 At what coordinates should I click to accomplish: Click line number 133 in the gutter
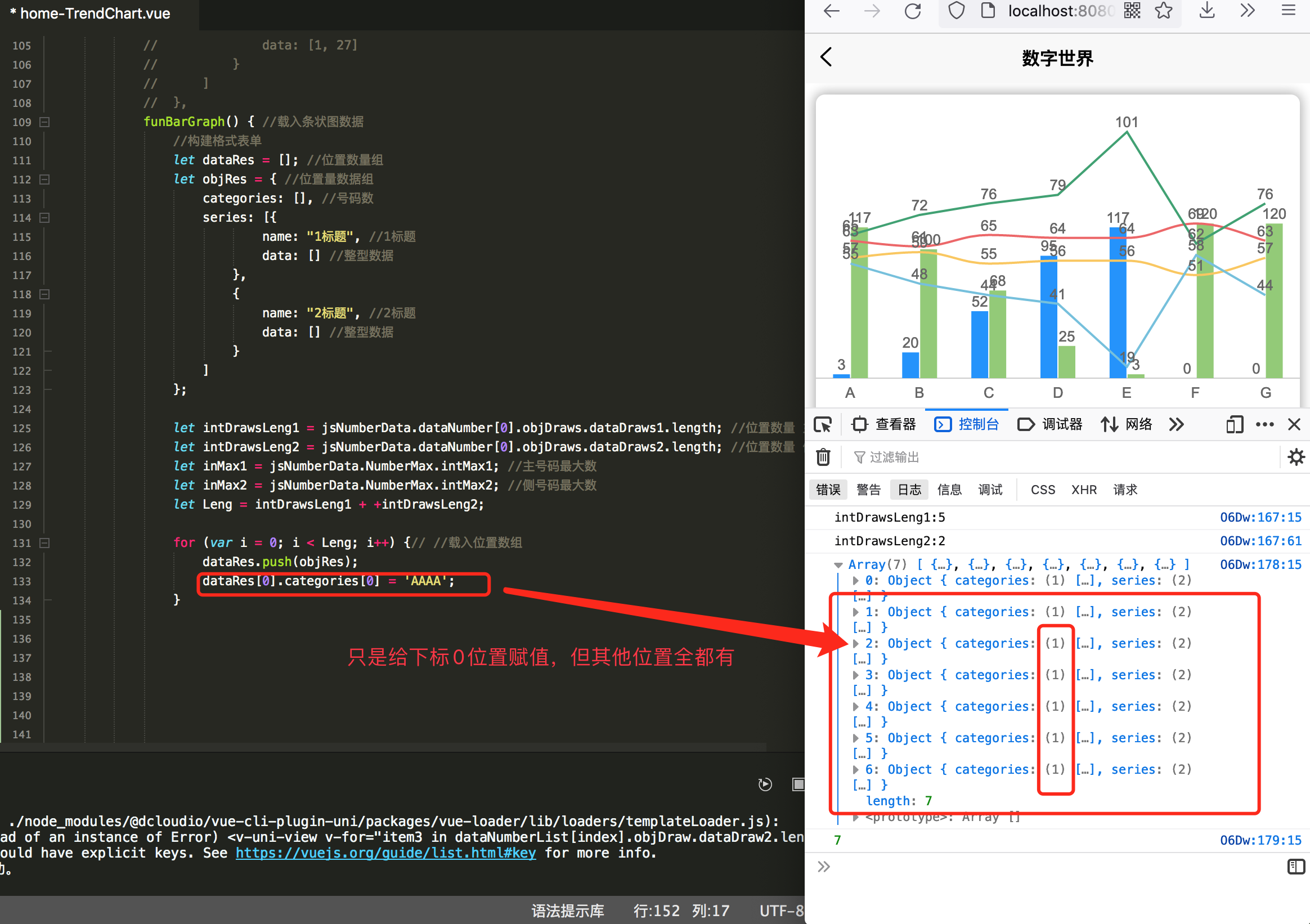(x=22, y=581)
